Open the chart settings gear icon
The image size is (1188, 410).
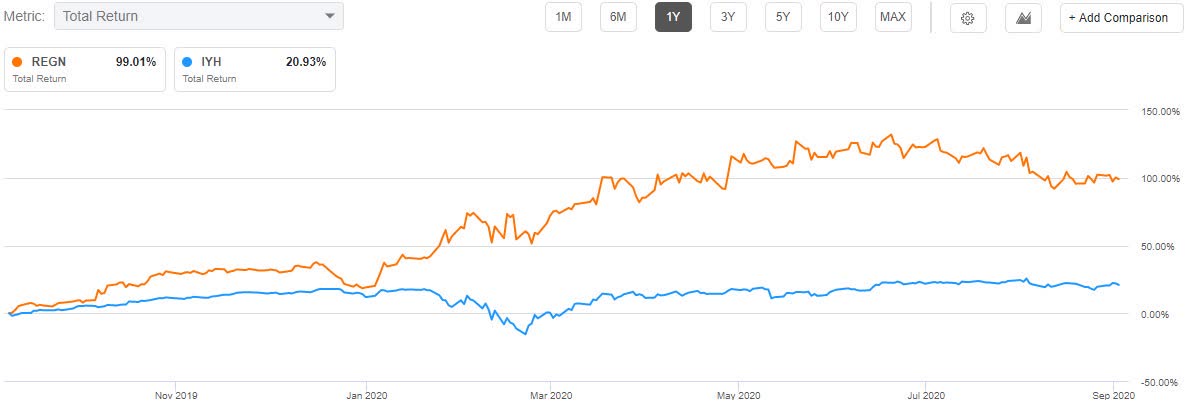pyautogui.click(x=967, y=18)
